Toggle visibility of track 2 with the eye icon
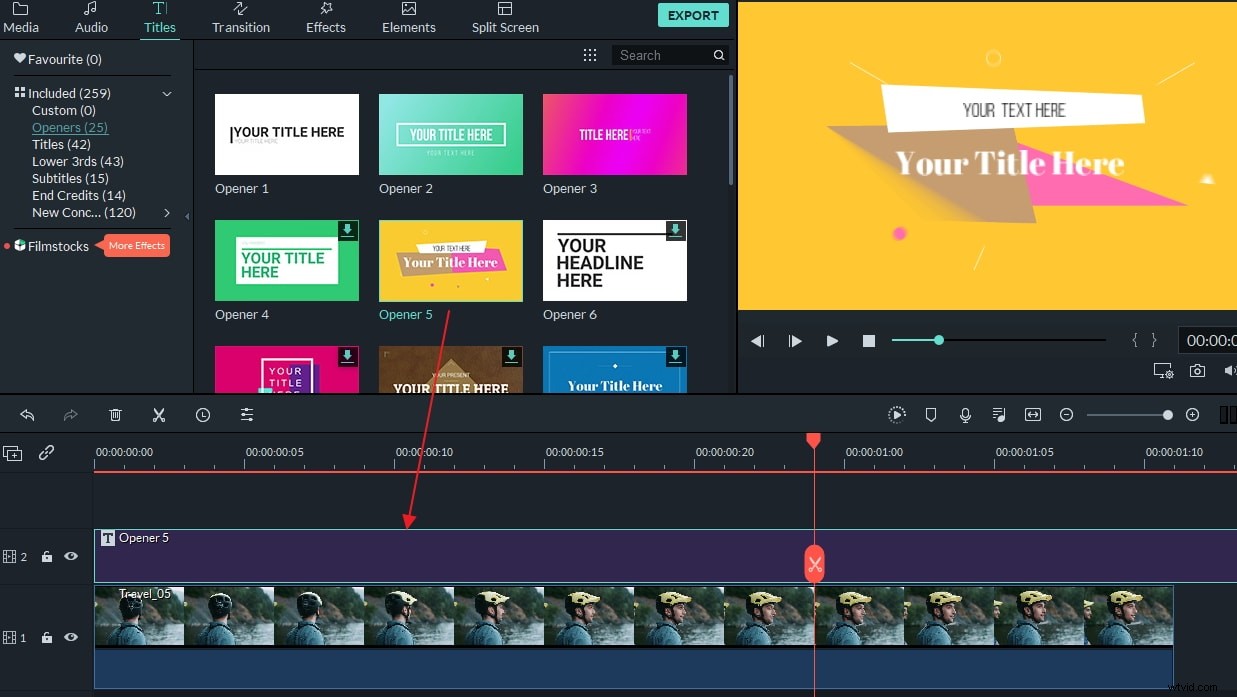This screenshot has width=1237, height=697. (70, 556)
